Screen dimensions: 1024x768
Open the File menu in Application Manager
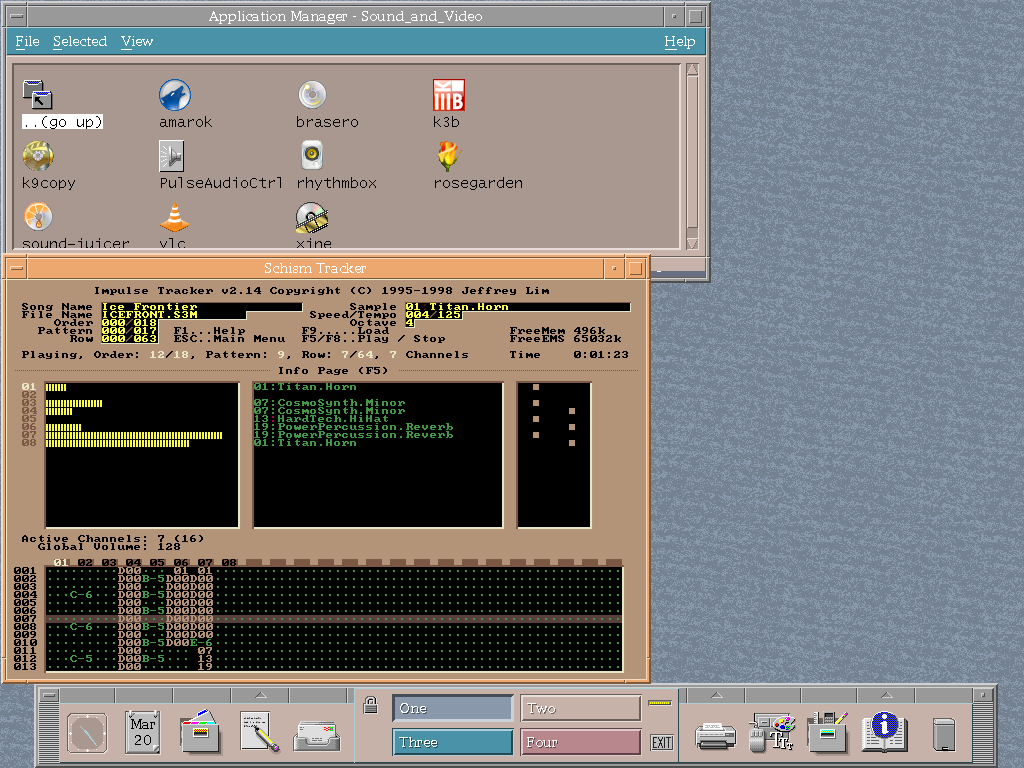(28, 41)
